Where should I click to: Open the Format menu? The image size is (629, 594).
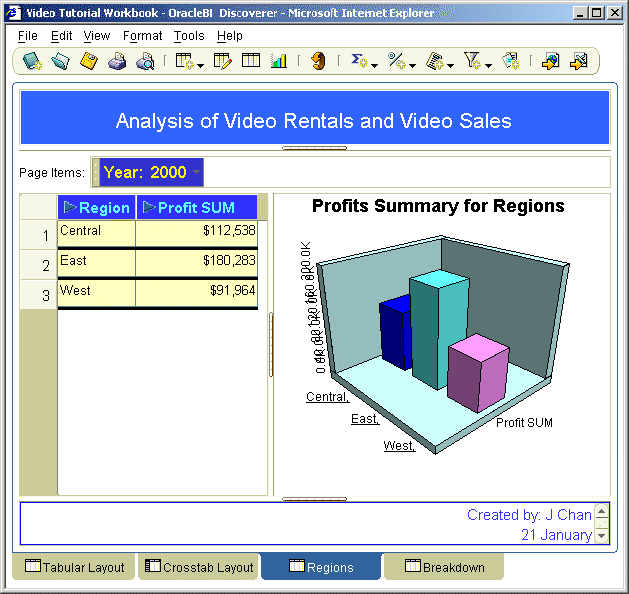pos(142,36)
